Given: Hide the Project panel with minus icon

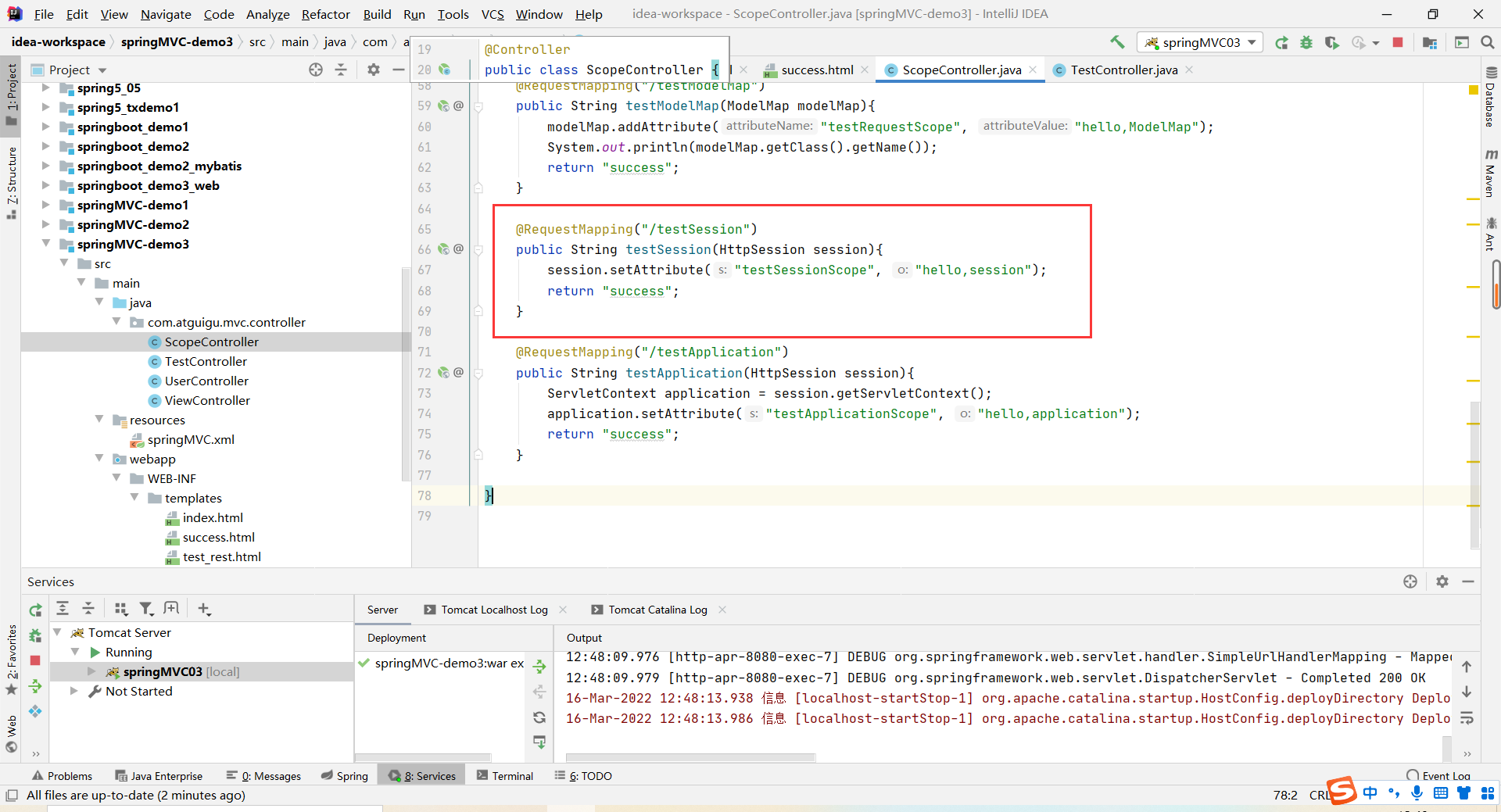Looking at the screenshot, I should click(x=398, y=70).
